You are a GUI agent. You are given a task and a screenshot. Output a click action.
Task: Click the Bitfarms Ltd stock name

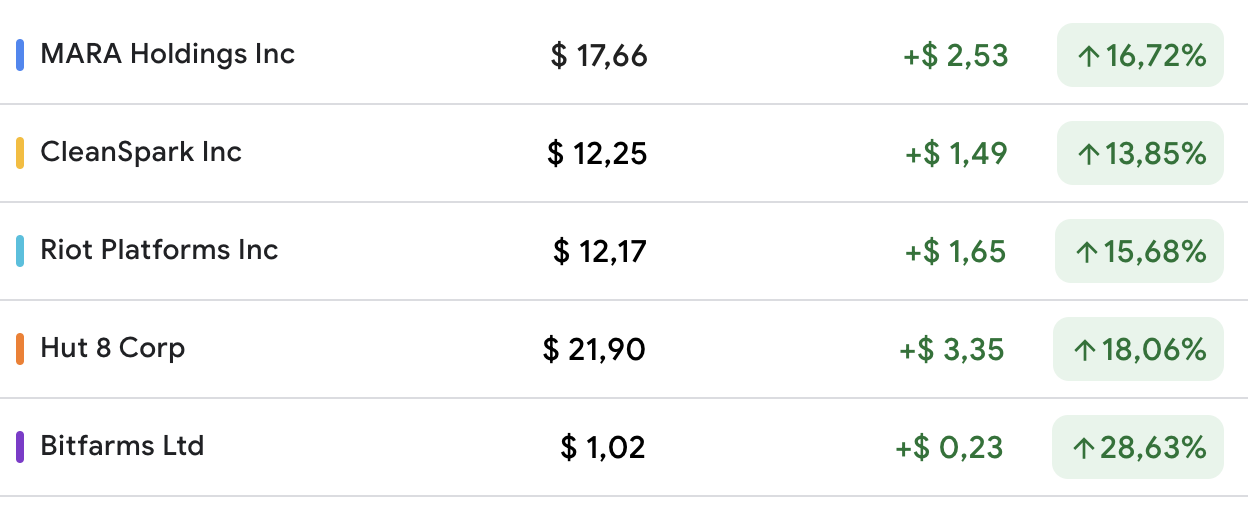122,446
